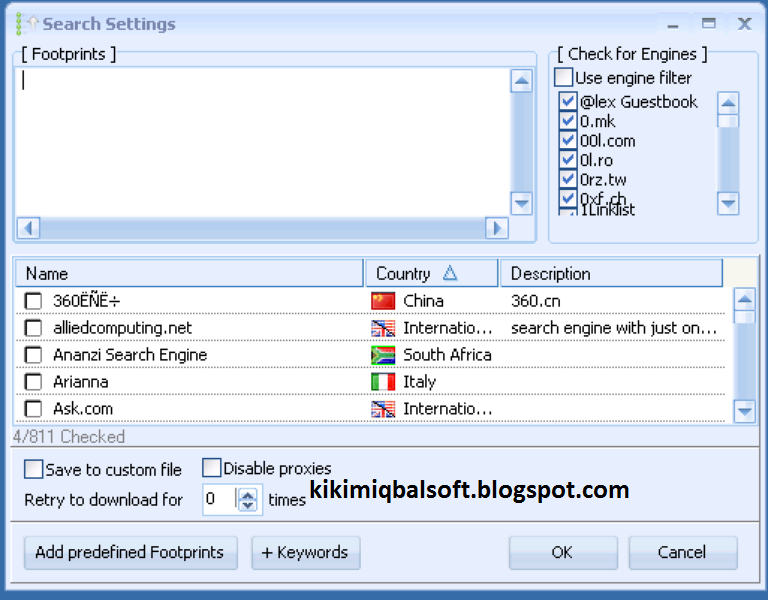Click the South Africa flag icon
Screen dimensions: 768x600
click(383, 355)
